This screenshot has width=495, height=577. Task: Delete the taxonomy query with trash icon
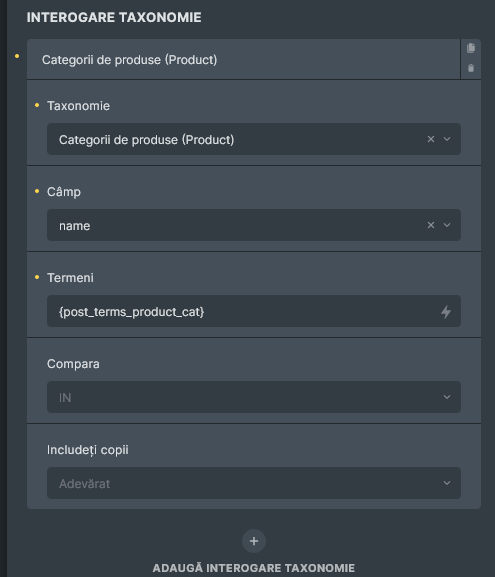tap(471, 68)
